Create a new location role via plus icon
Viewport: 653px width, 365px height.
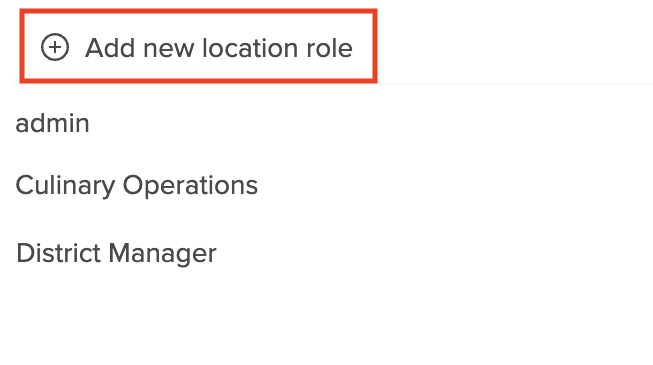point(55,47)
